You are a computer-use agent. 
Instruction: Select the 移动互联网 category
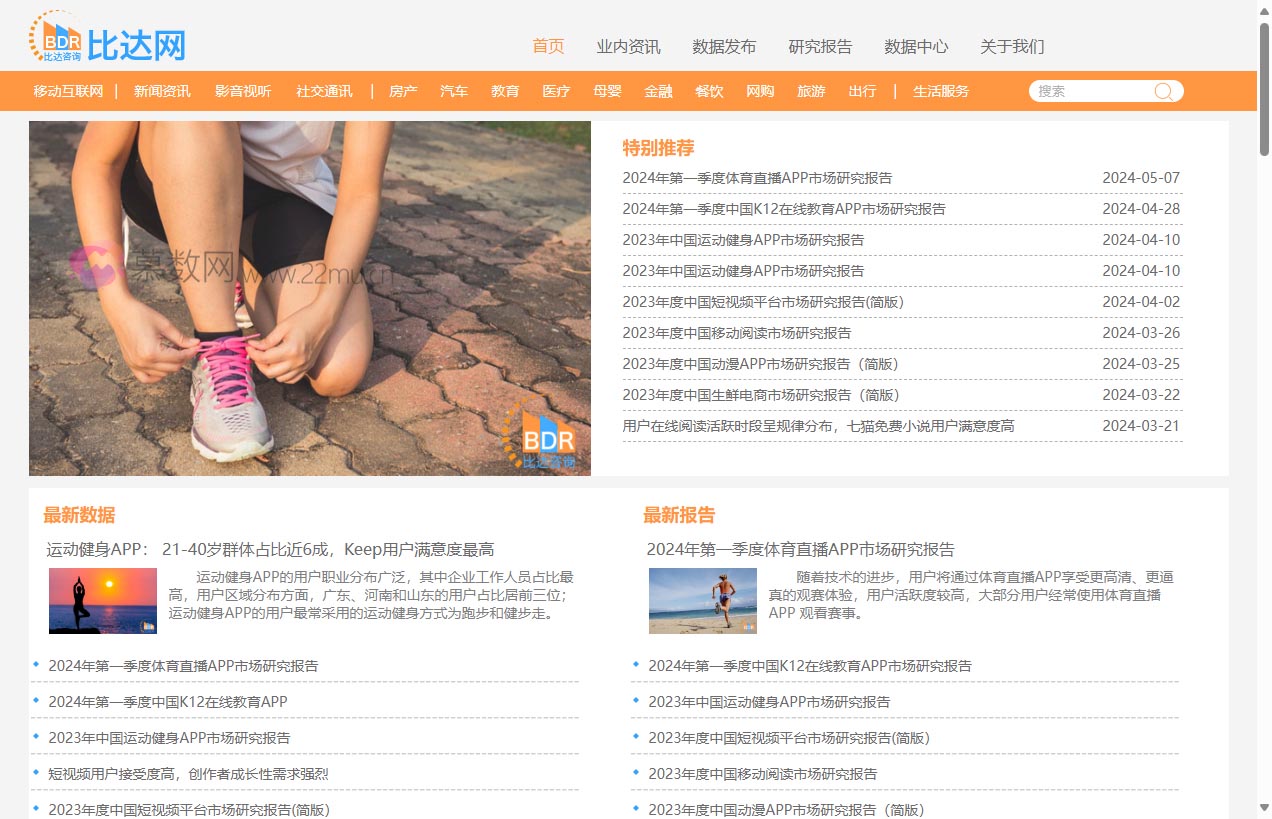click(68, 91)
